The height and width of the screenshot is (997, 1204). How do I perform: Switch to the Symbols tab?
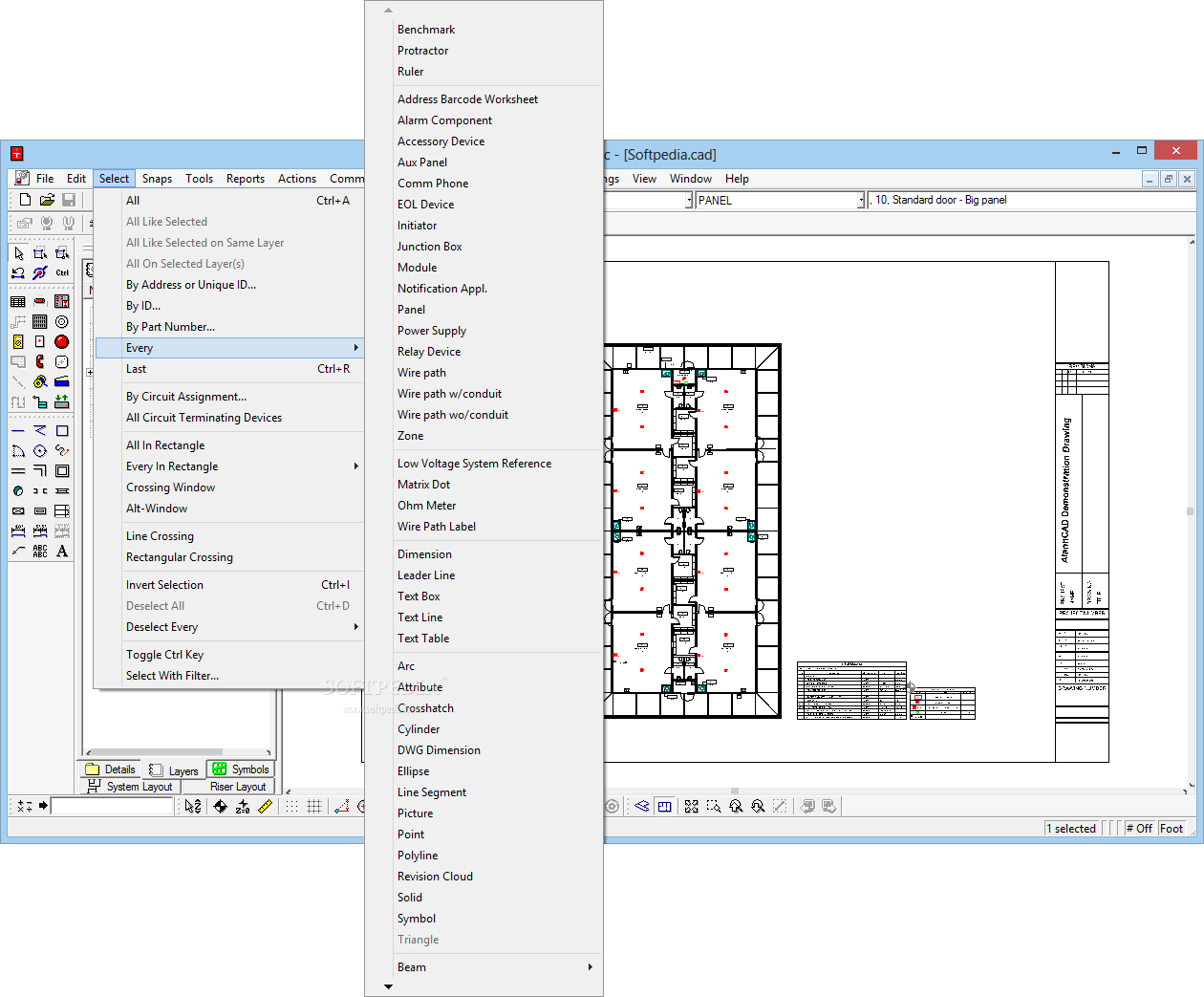(x=241, y=769)
